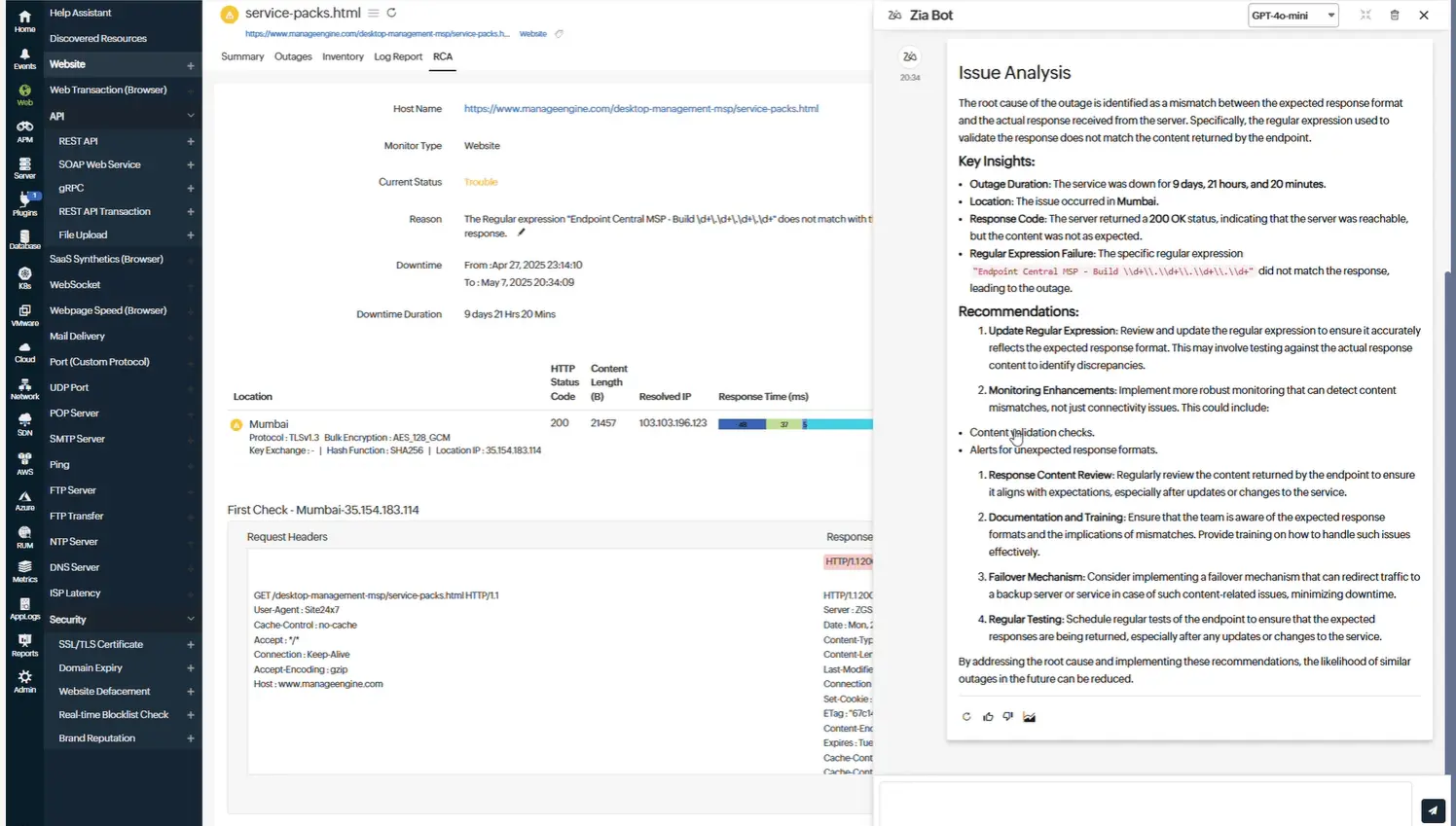The image size is (1456, 826).
Task: Switch to the Log Report tab
Action: [398, 56]
